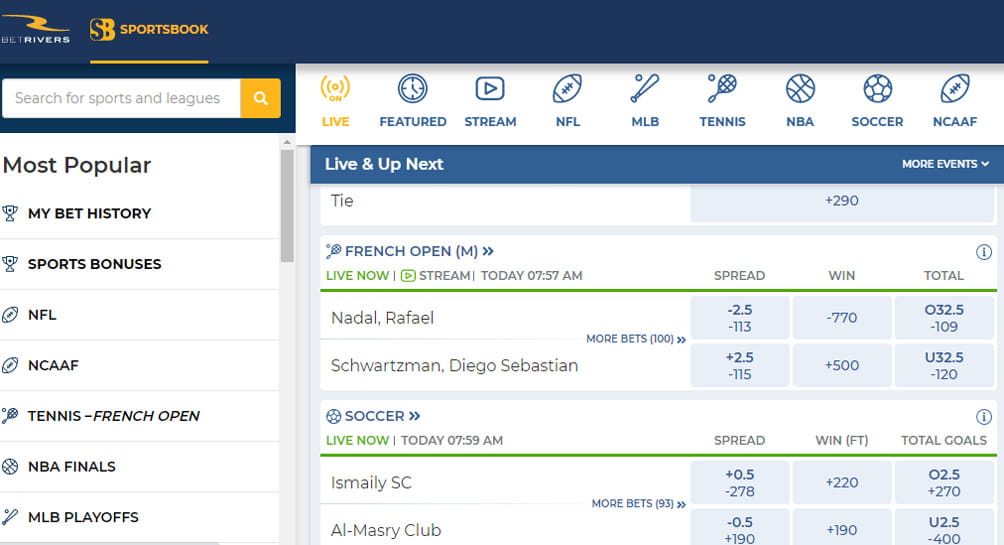Screen dimensions: 1004x545
Task: Click the football icon beside sidebar NFL
Action: point(10,314)
